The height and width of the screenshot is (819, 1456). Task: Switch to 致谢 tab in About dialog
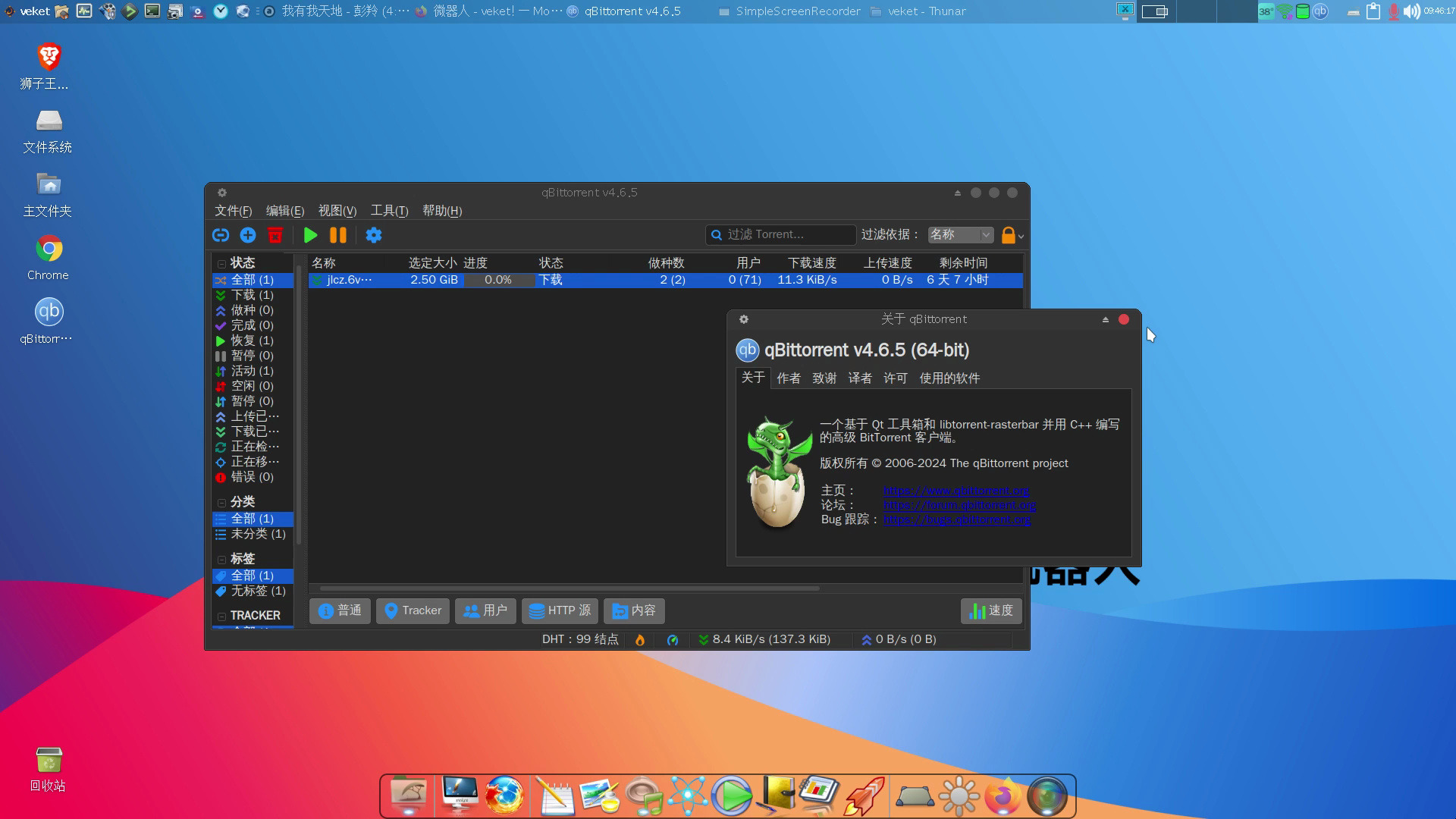point(824,378)
